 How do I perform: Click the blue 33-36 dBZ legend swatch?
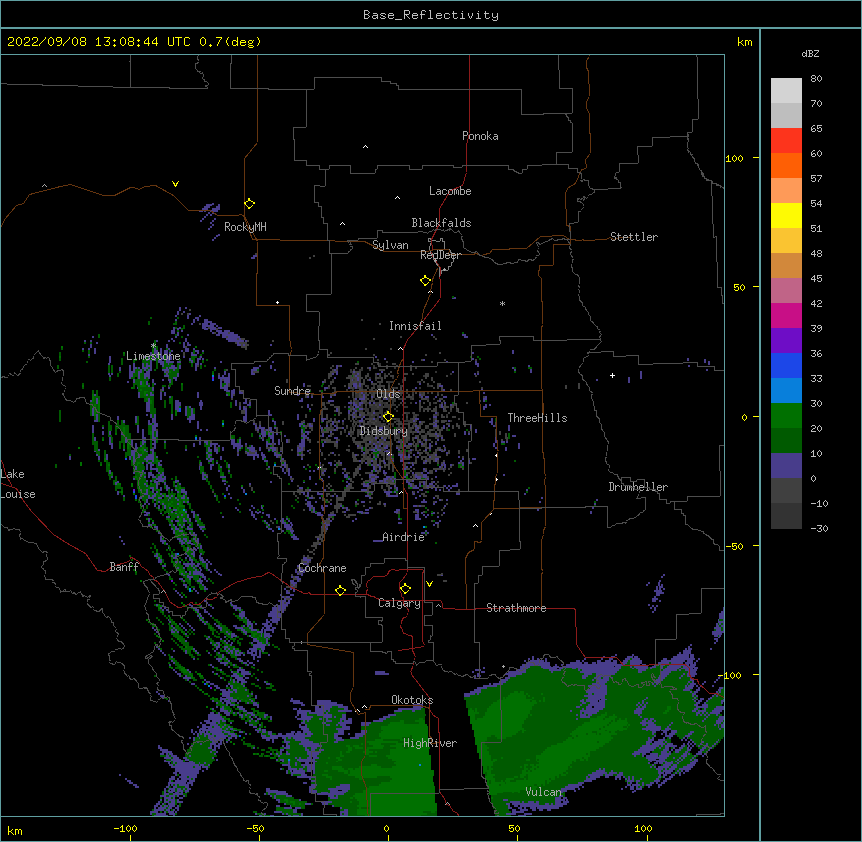point(786,365)
